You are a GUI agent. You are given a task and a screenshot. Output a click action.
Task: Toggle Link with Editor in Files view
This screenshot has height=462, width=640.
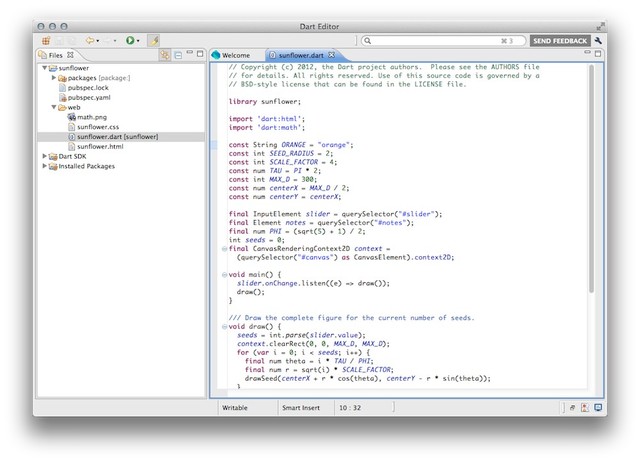(164, 55)
